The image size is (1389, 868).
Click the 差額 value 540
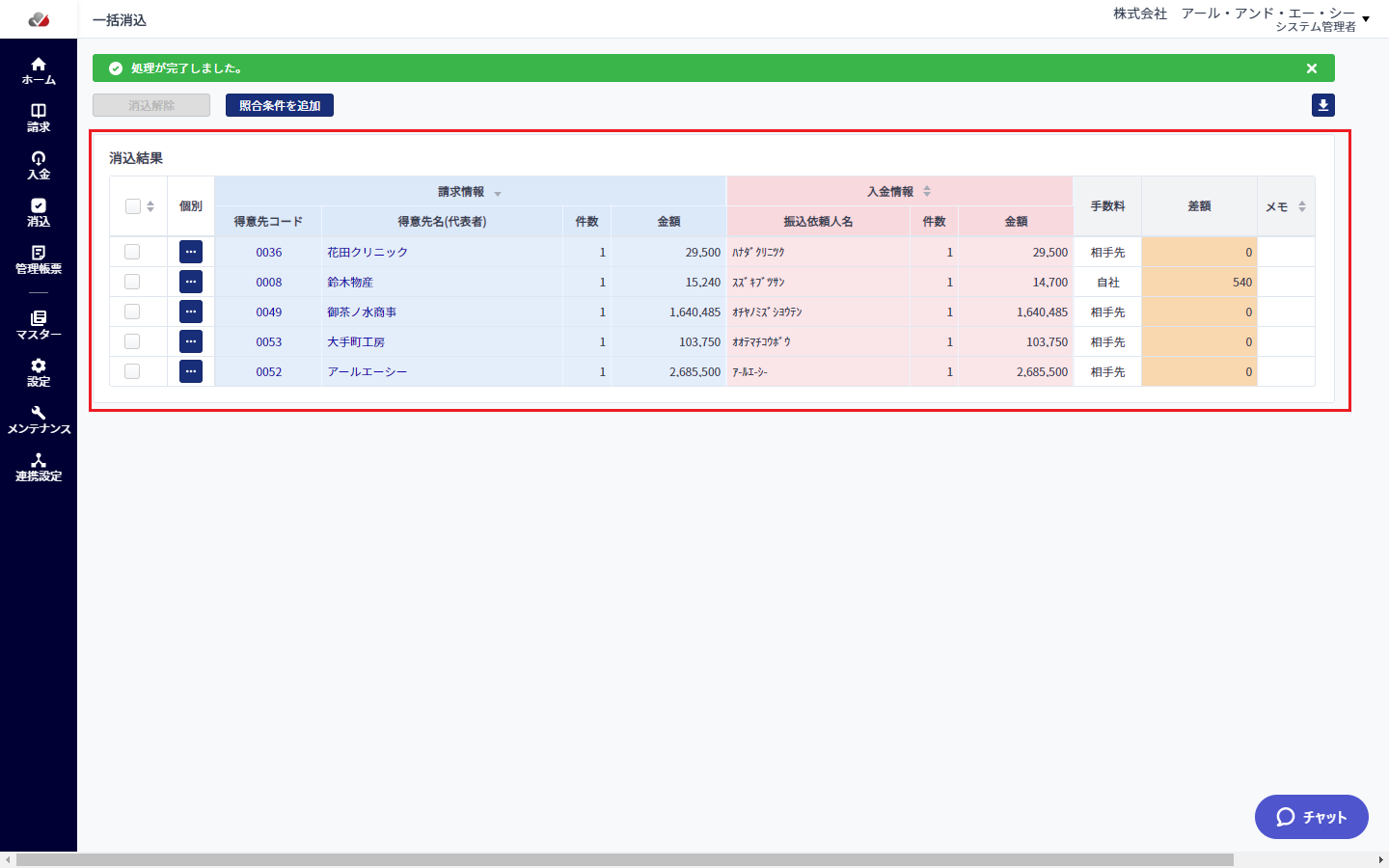1242,282
